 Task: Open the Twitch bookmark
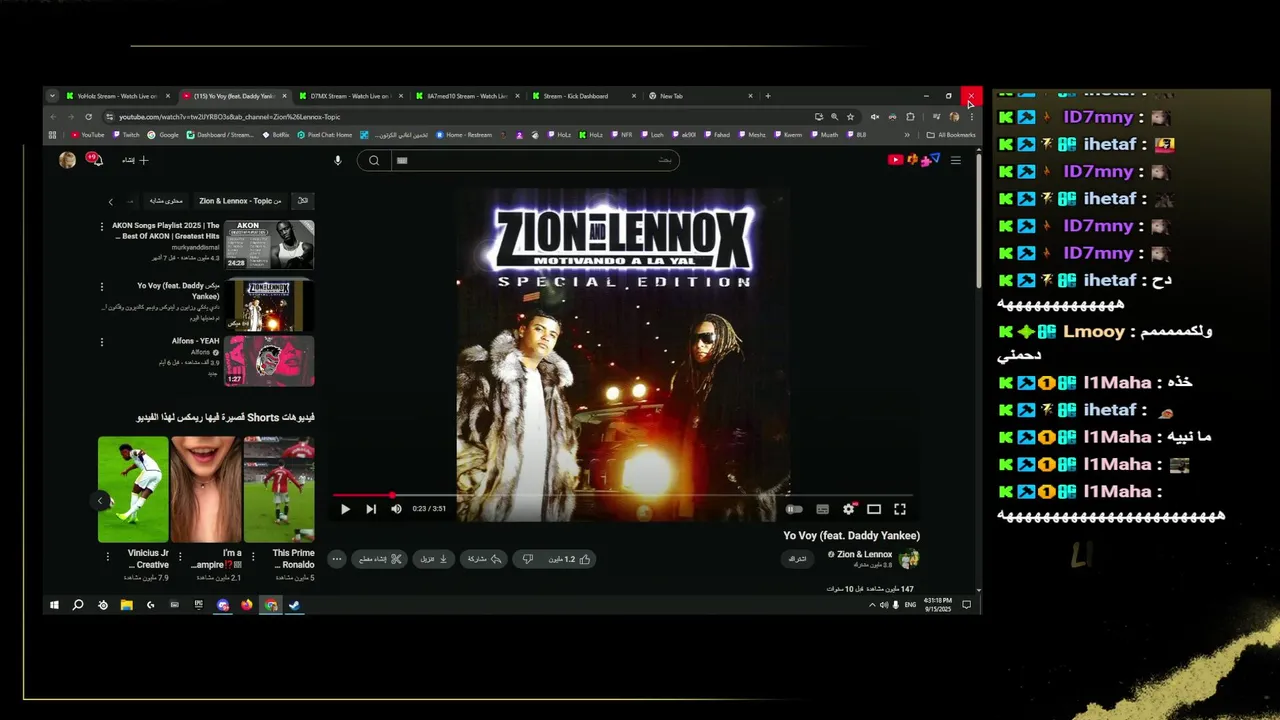click(x=126, y=135)
